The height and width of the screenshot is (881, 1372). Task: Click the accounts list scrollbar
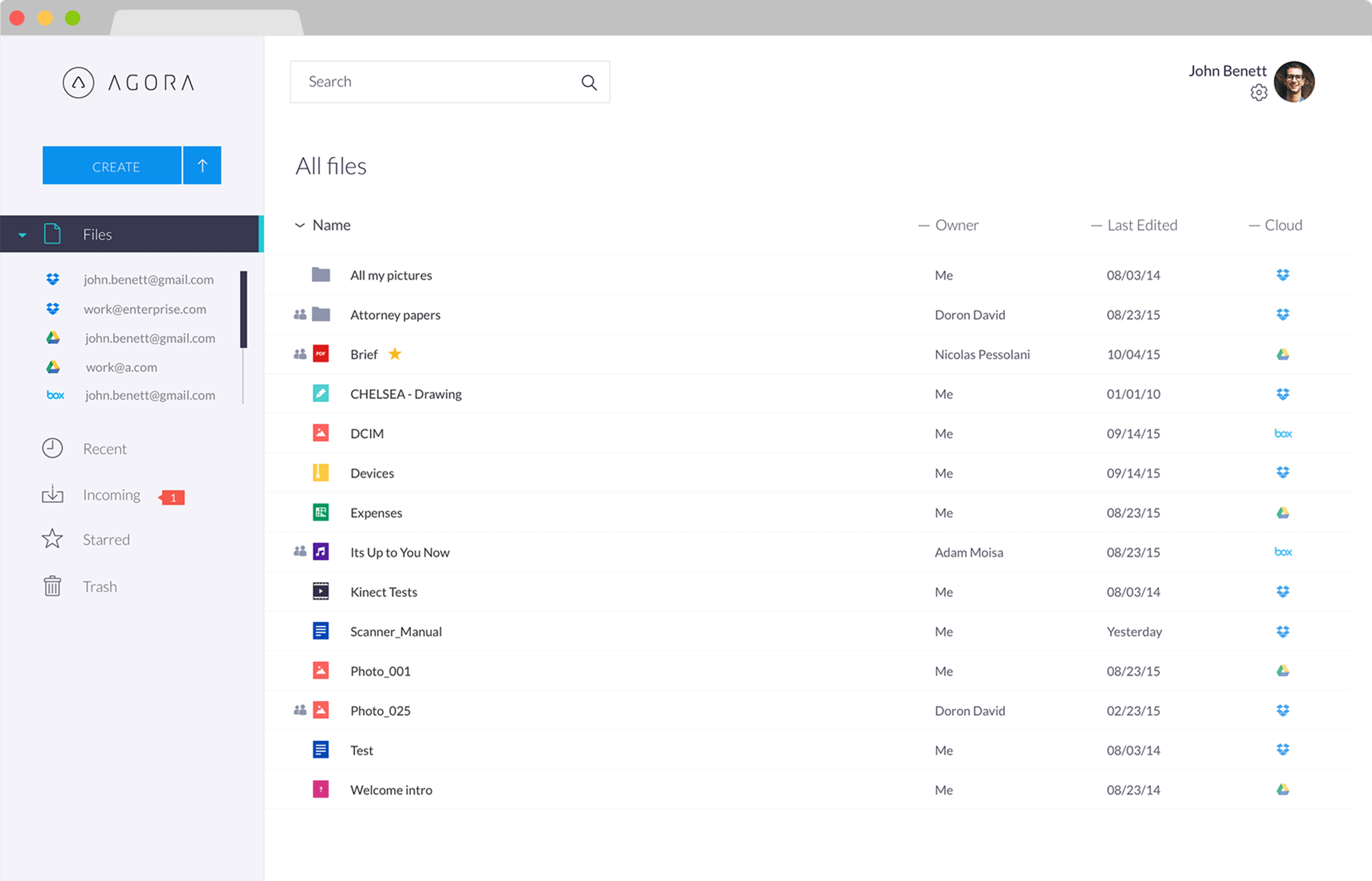(x=243, y=309)
